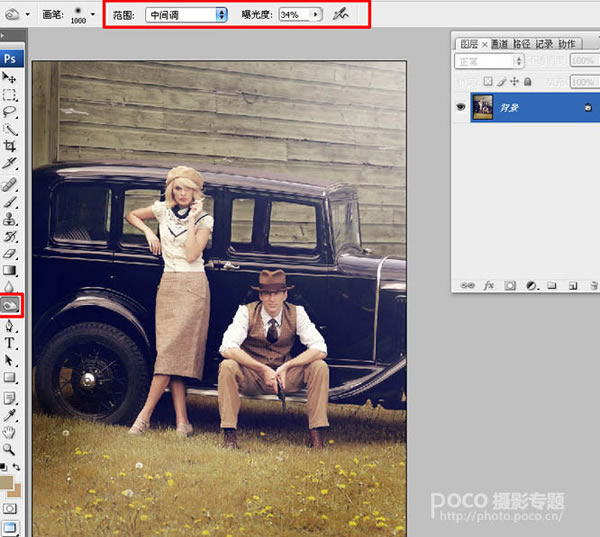Click the 背景 layer thumbnail
The width and height of the screenshot is (600, 537).
pyautogui.click(x=486, y=108)
